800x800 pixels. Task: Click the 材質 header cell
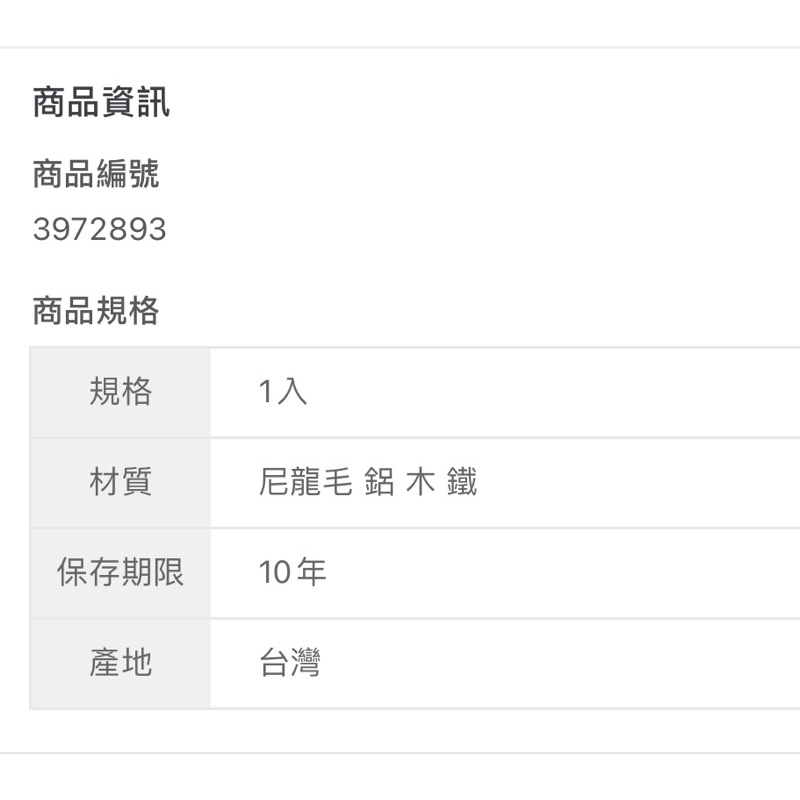coord(121,483)
